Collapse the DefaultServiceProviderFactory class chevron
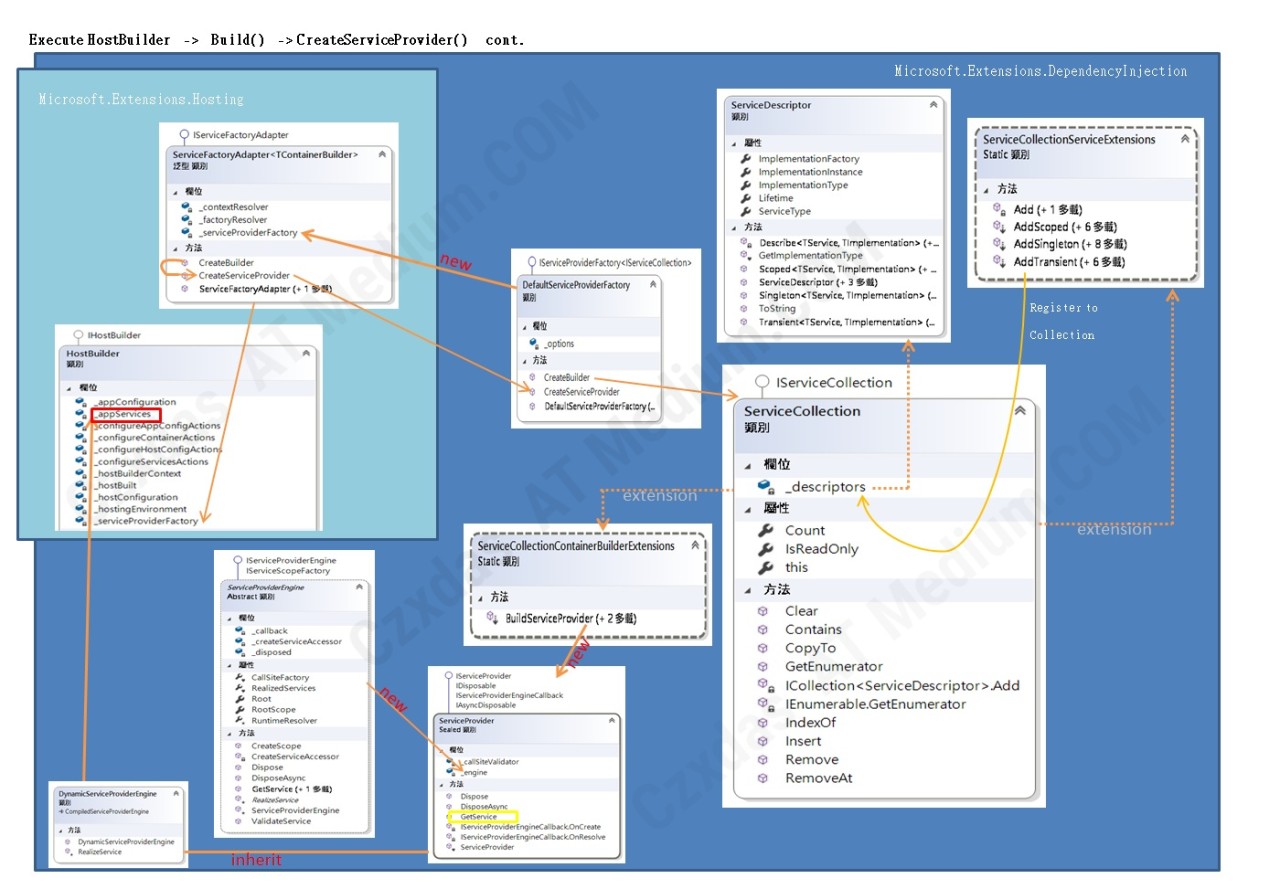The image size is (1280, 889). [653, 285]
